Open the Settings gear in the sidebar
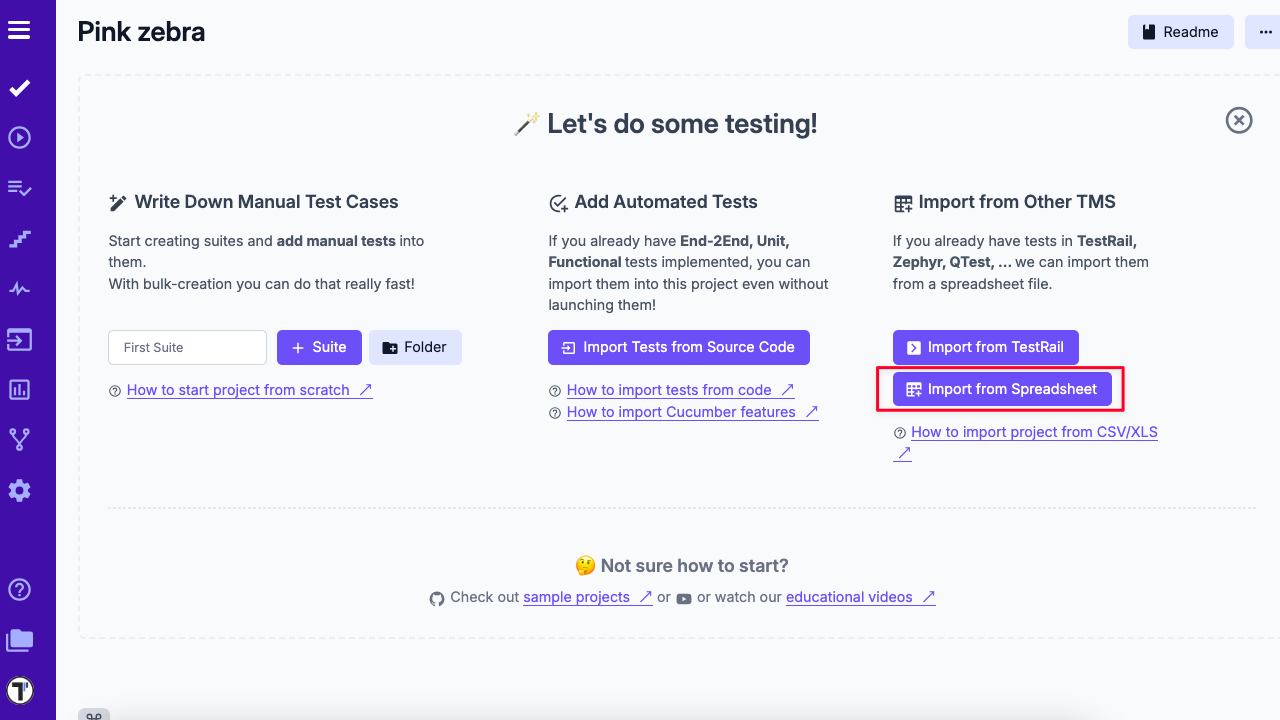 point(19,490)
